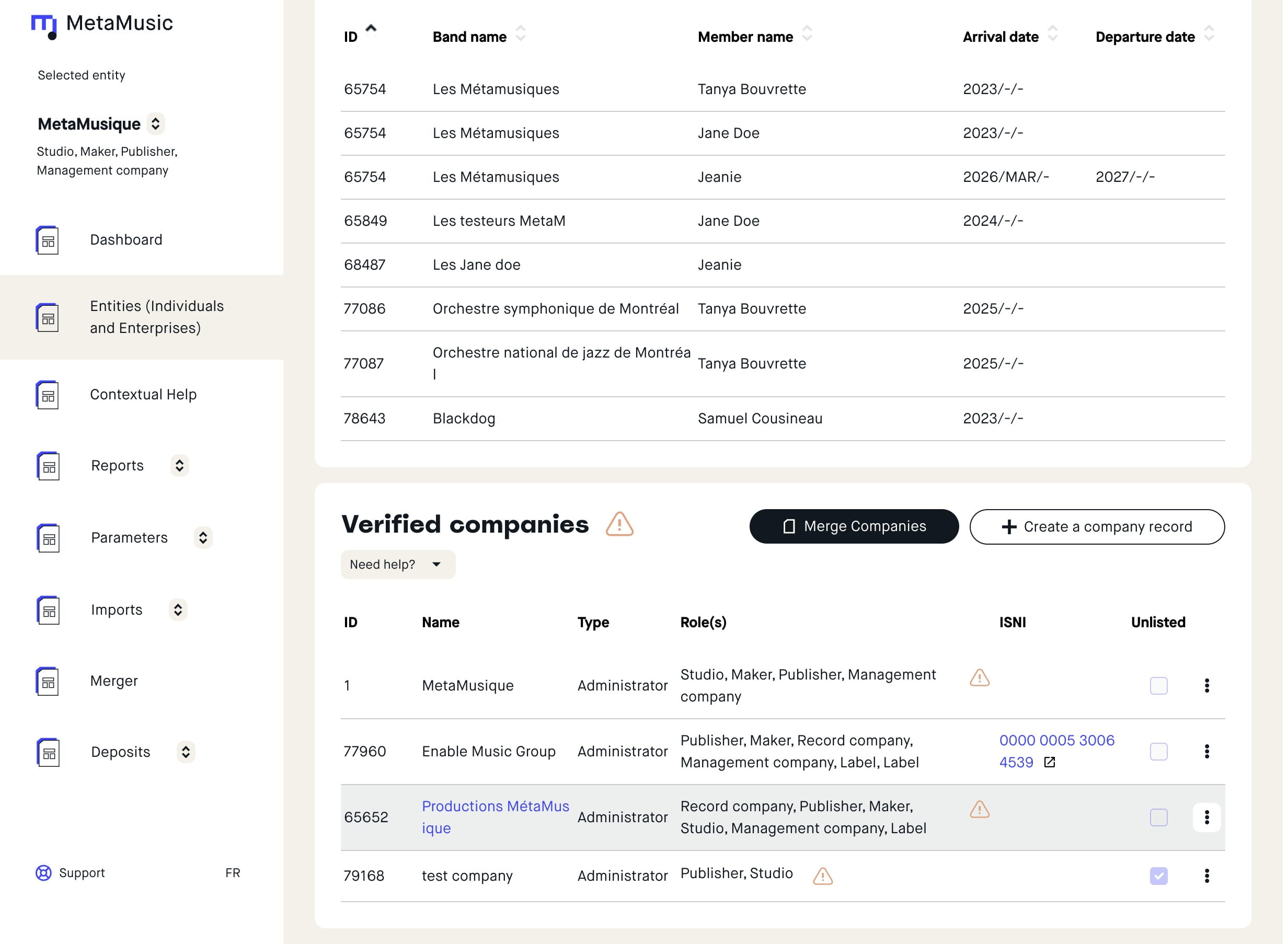
Task: Expand the Parameters sidebar submenu
Action: click(x=203, y=537)
